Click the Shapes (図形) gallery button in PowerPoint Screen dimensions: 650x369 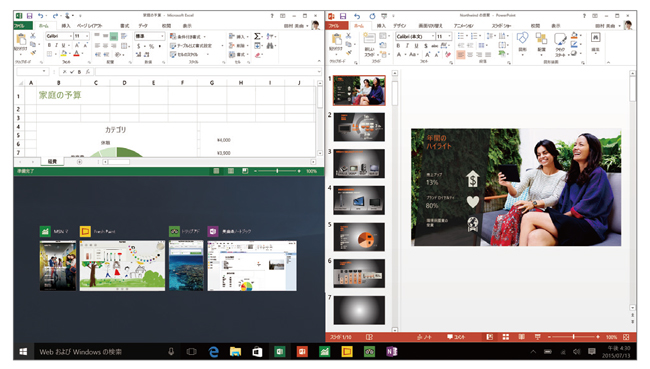[x=522, y=44]
